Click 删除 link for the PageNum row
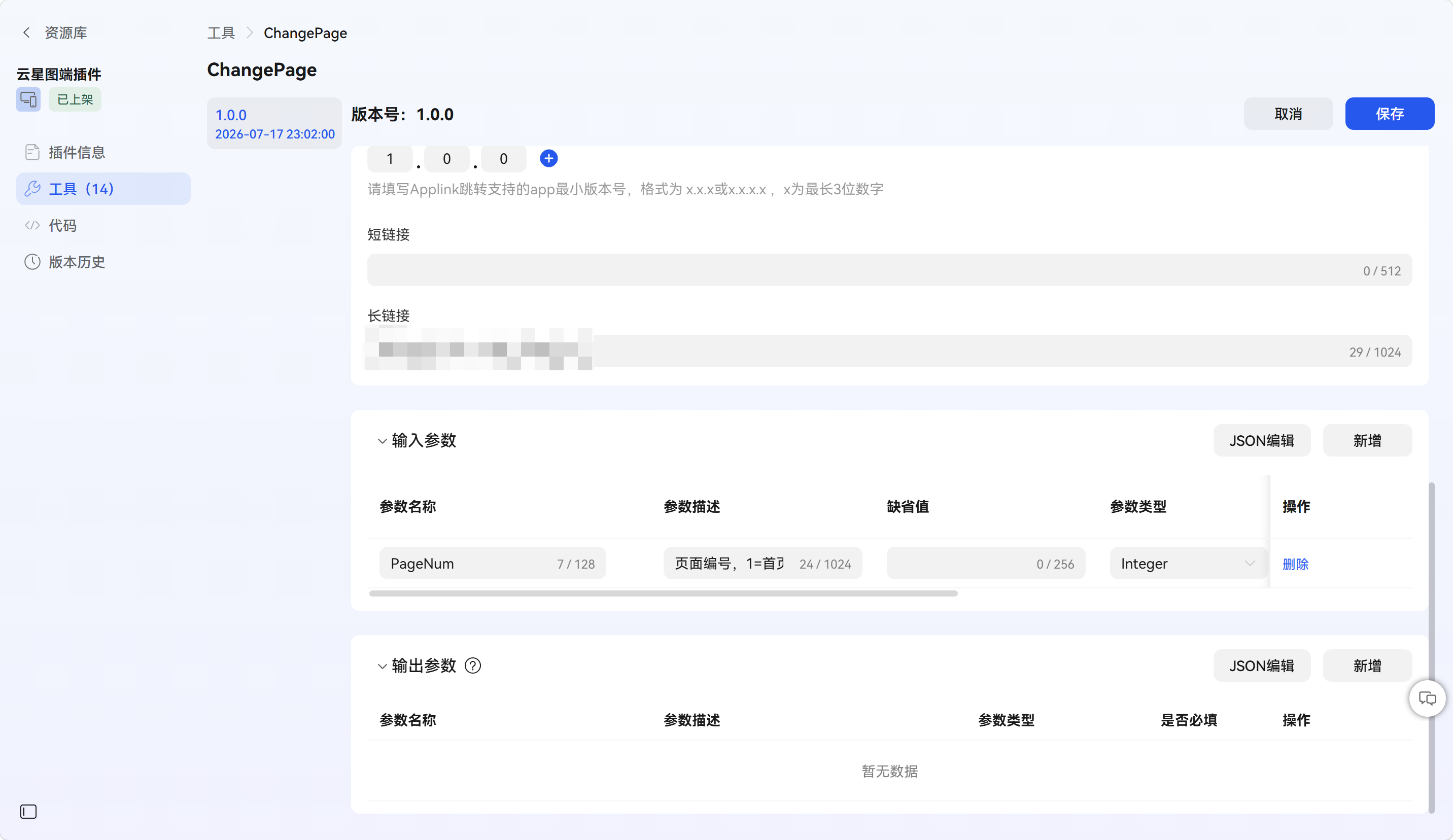The height and width of the screenshot is (840, 1453). click(1295, 564)
